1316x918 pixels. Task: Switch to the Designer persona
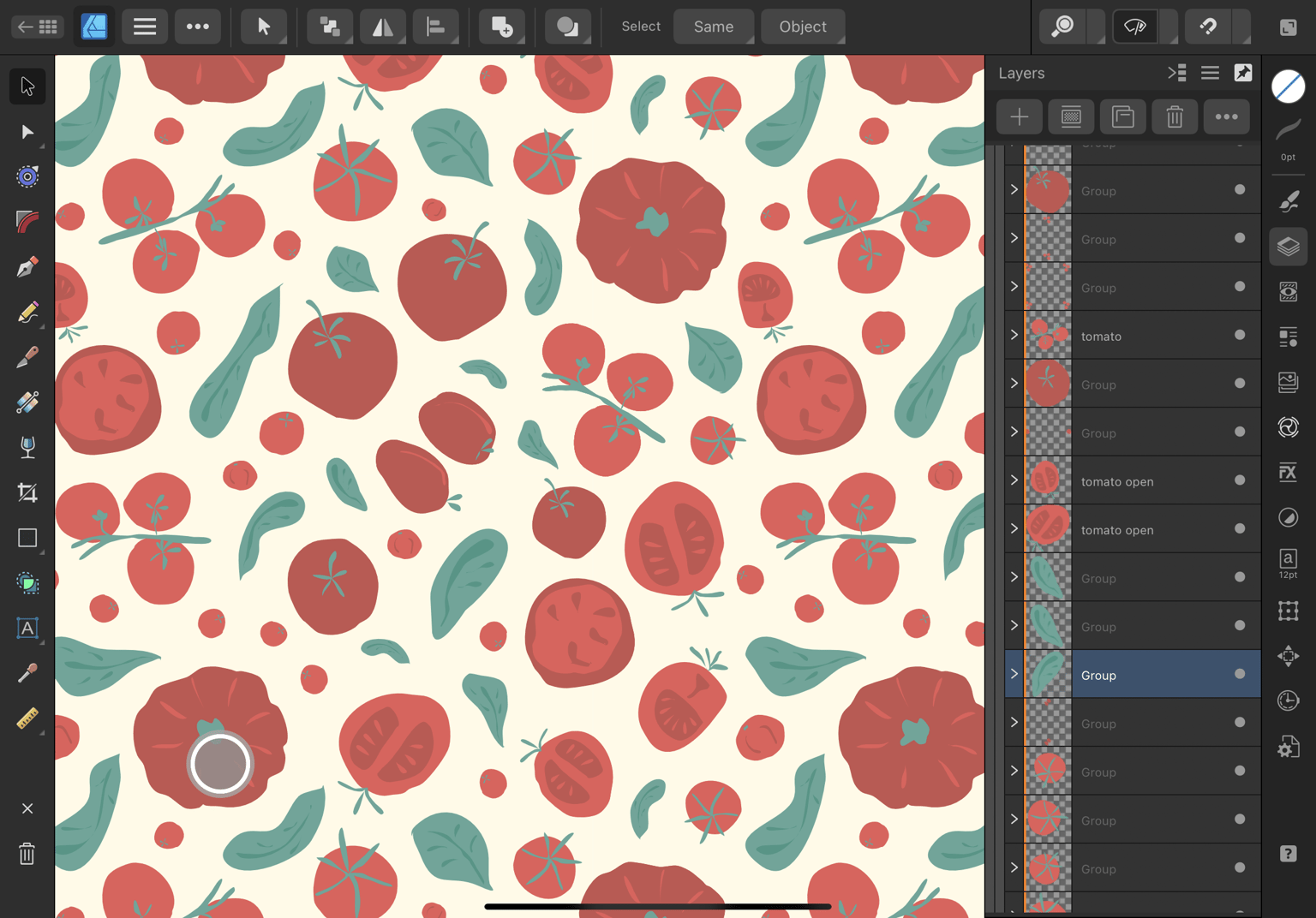[x=94, y=27]
